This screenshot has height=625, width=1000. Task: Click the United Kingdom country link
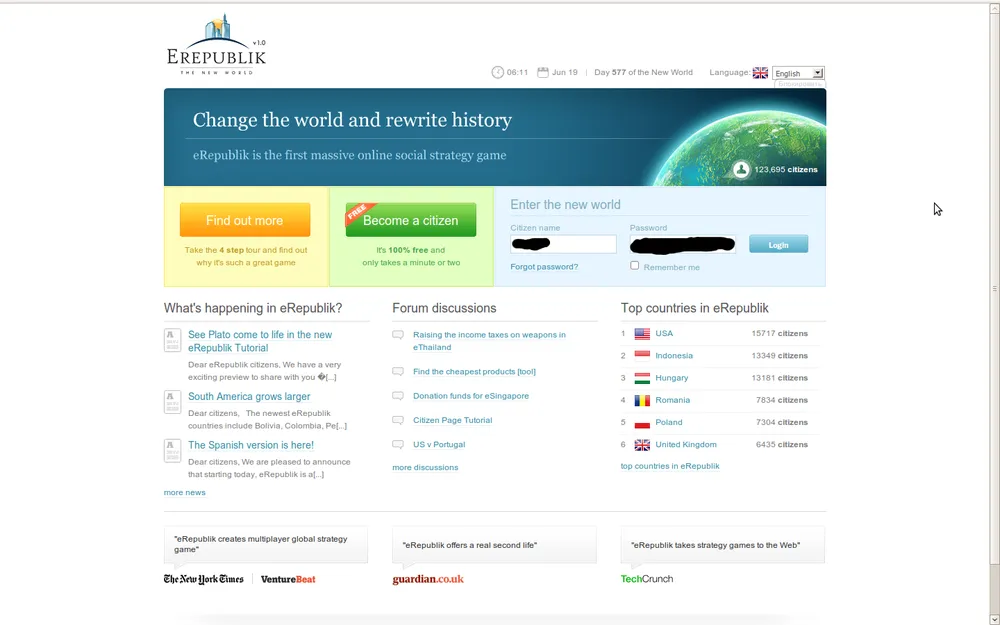tap(686, 445)
